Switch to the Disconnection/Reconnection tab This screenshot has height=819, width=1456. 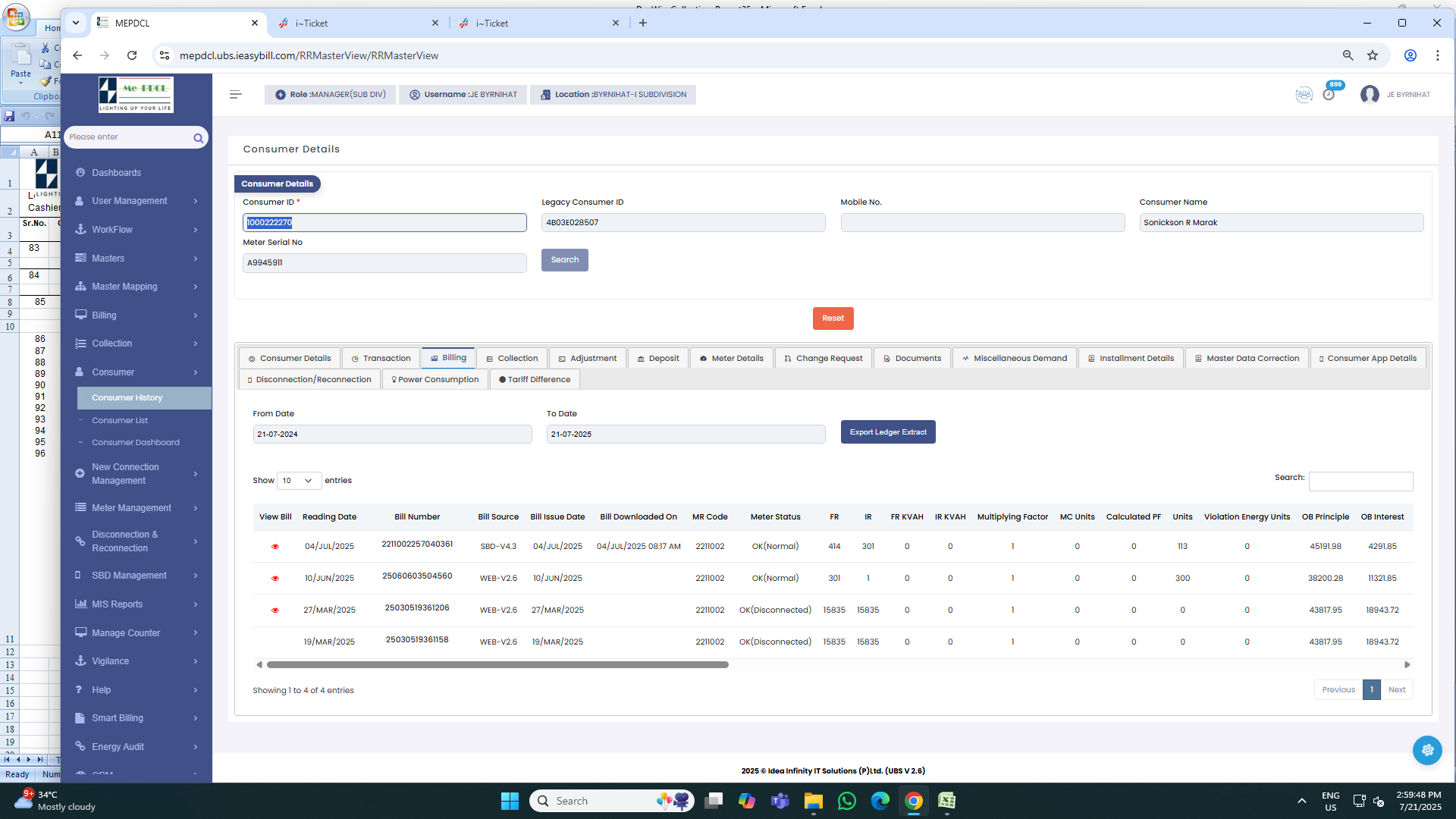pos(309,380)
